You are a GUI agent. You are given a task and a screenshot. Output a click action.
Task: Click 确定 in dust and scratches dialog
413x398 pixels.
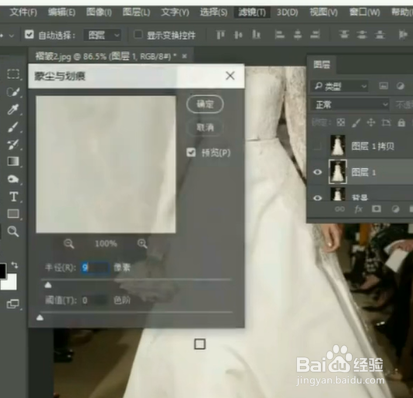[x=205, y=104]
